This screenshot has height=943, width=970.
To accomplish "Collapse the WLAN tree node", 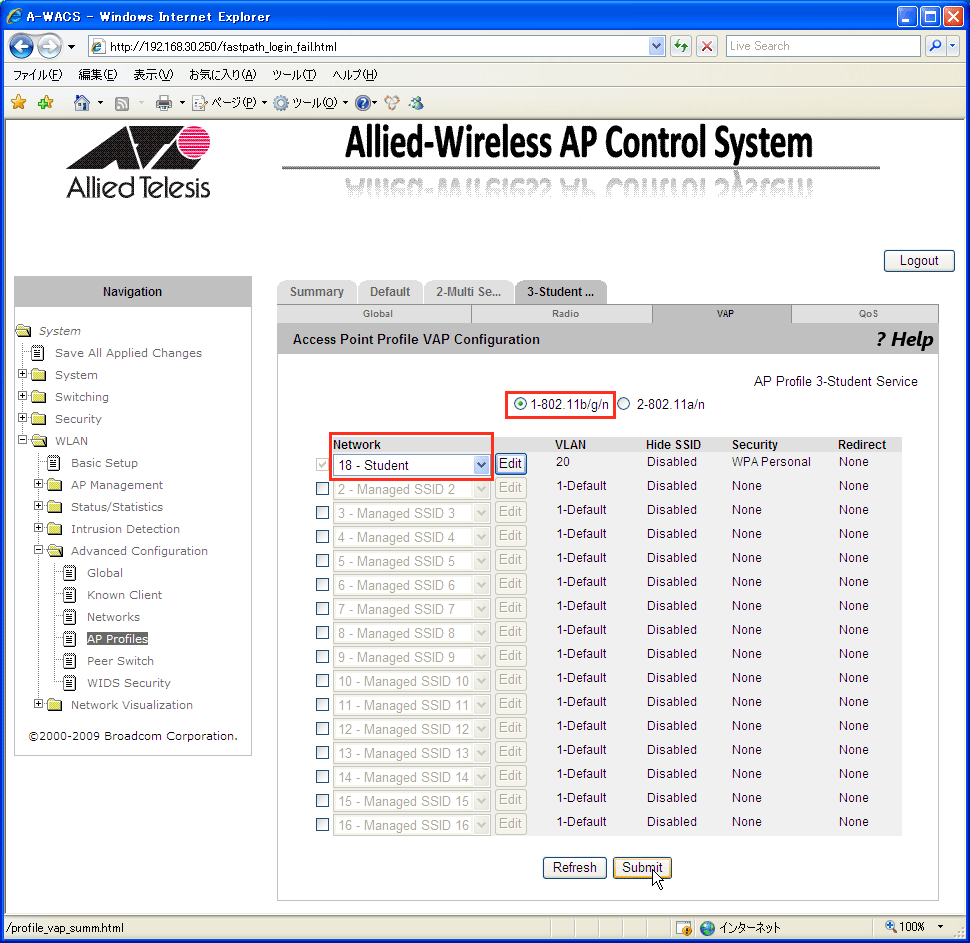I will 22,440.
